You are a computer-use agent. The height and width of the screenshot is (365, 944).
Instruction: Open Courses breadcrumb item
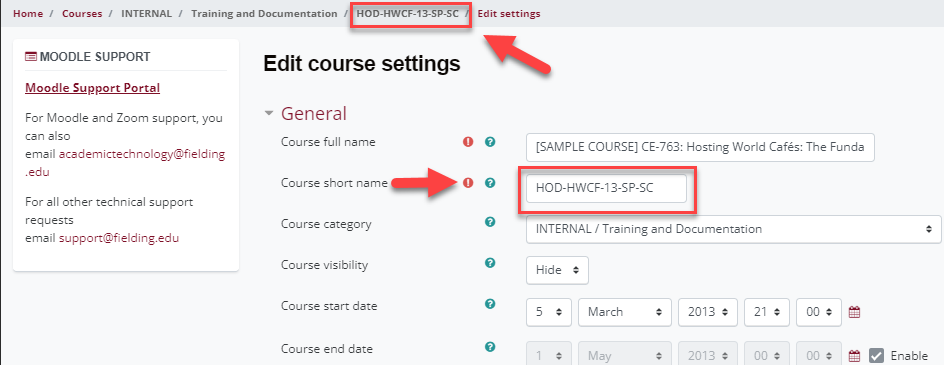(x=82, y=13)
